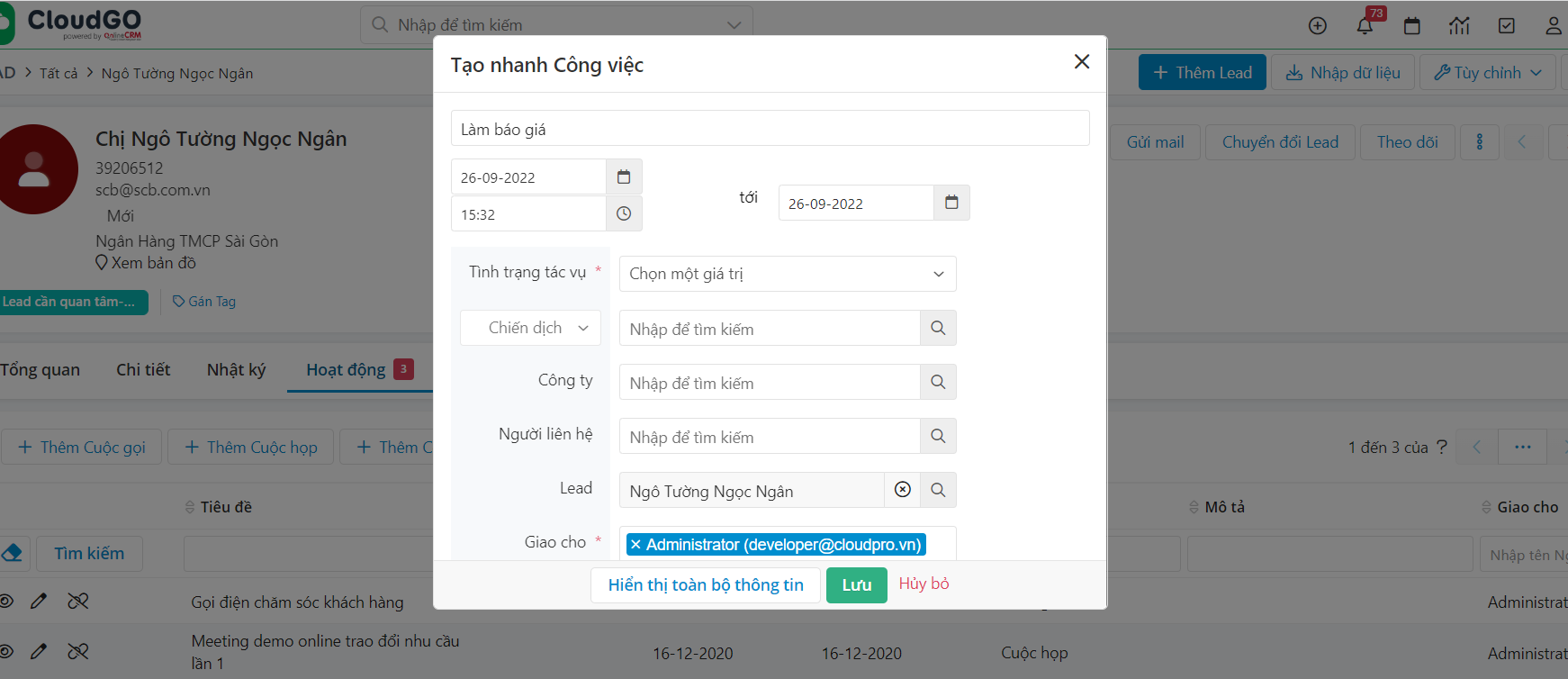1568x679 pixels.
Task: Clear filters with the eraser icon
Action: (x=13, y=553)
